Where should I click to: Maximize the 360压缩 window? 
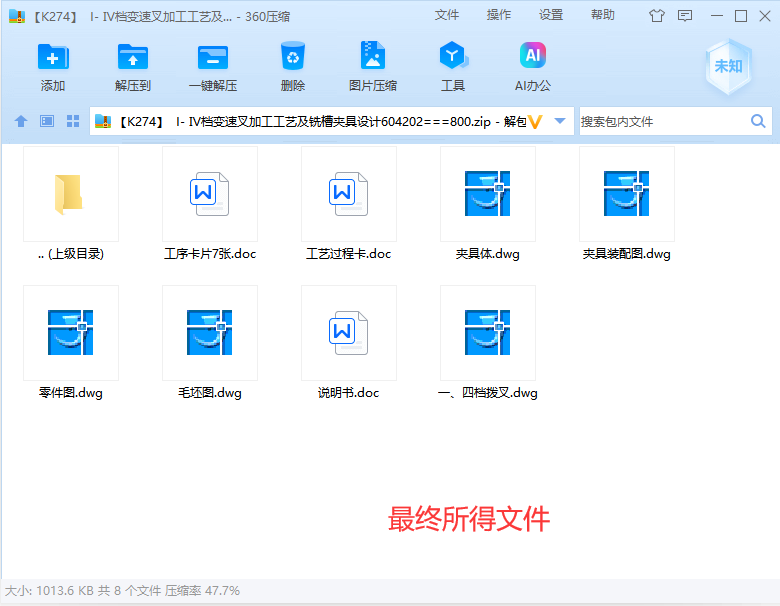pyautogui.click(x=741, y=16)
